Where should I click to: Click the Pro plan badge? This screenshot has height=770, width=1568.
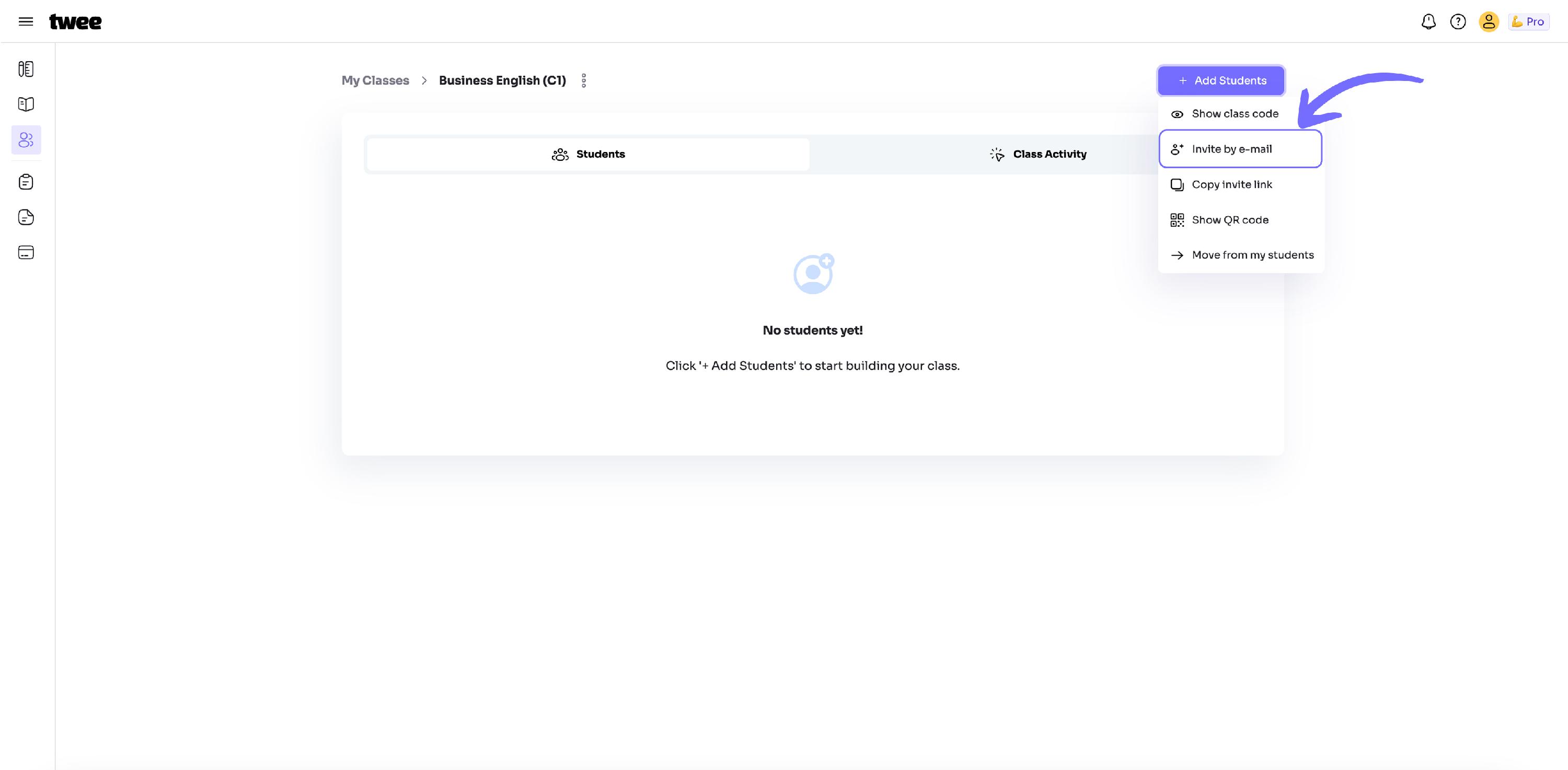click(x=1528, y=22)
